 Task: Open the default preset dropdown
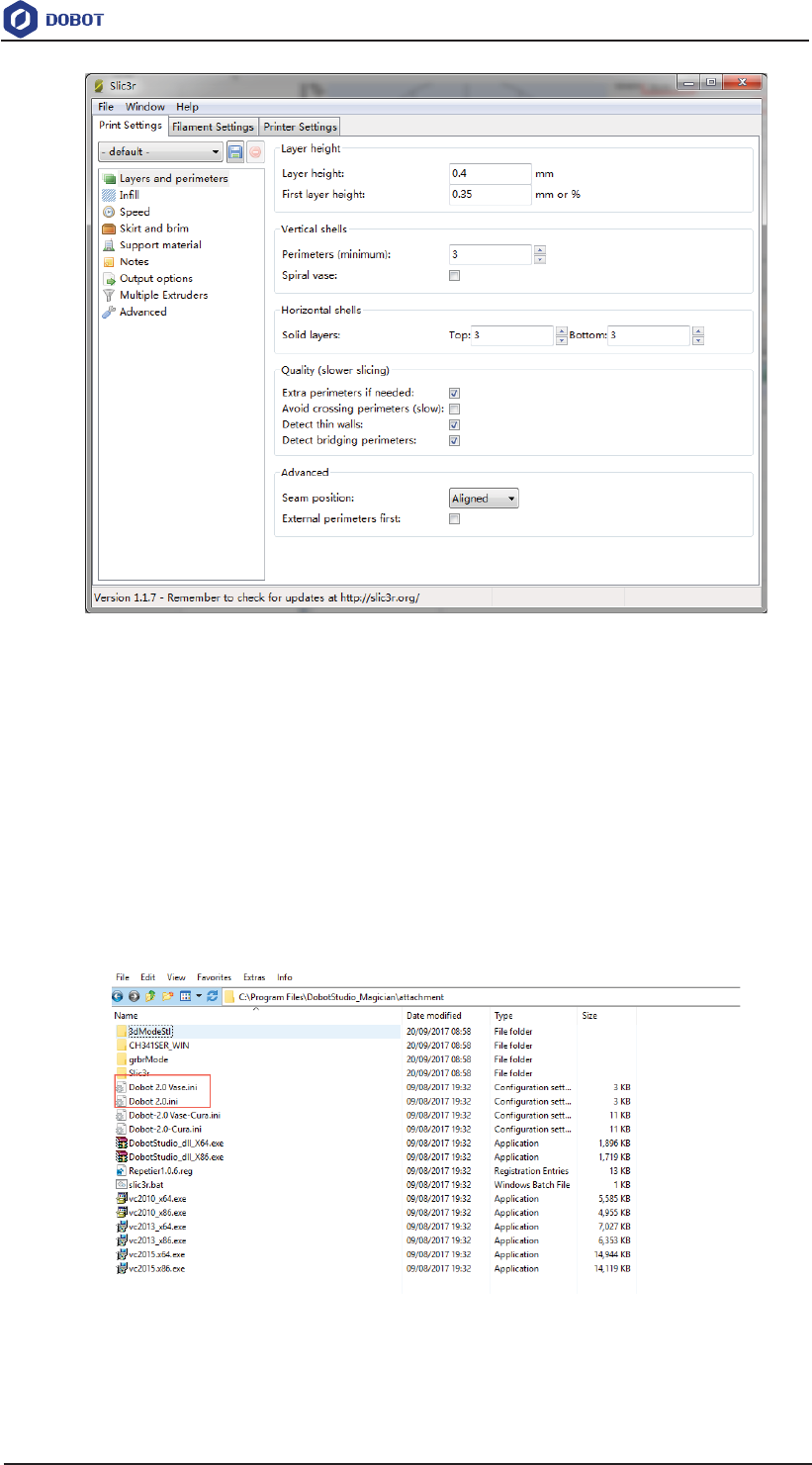coord(160,152)
